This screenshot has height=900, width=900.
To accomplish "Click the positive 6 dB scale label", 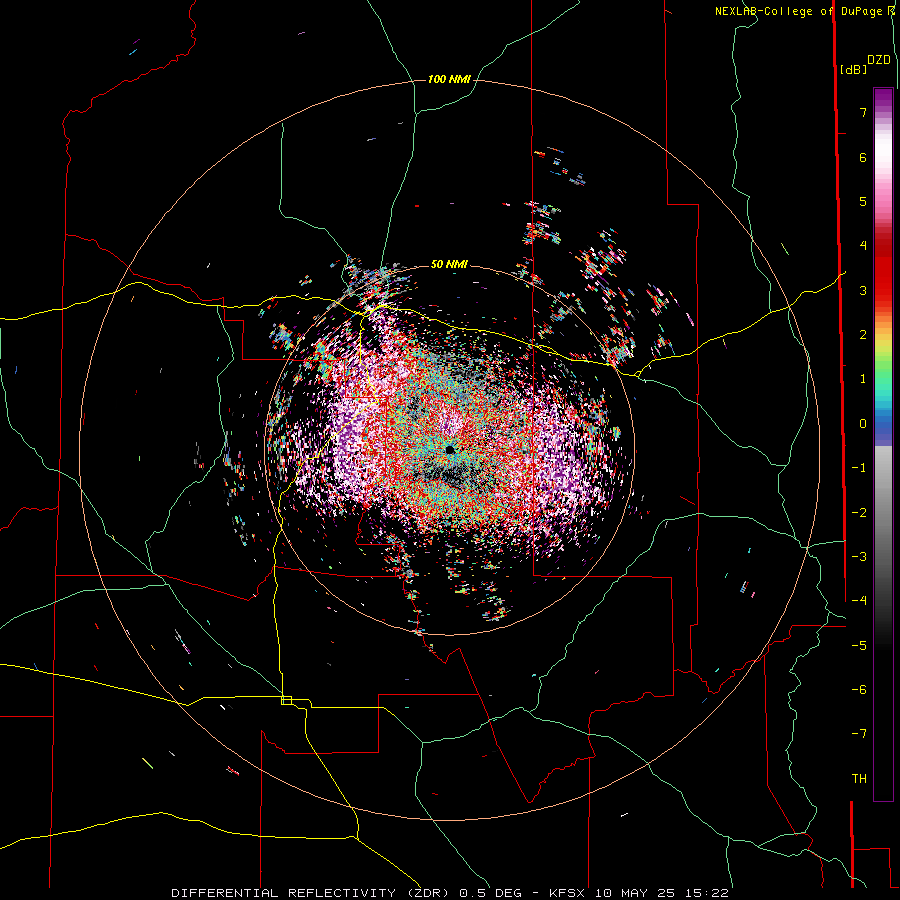I will pos(863,157).
